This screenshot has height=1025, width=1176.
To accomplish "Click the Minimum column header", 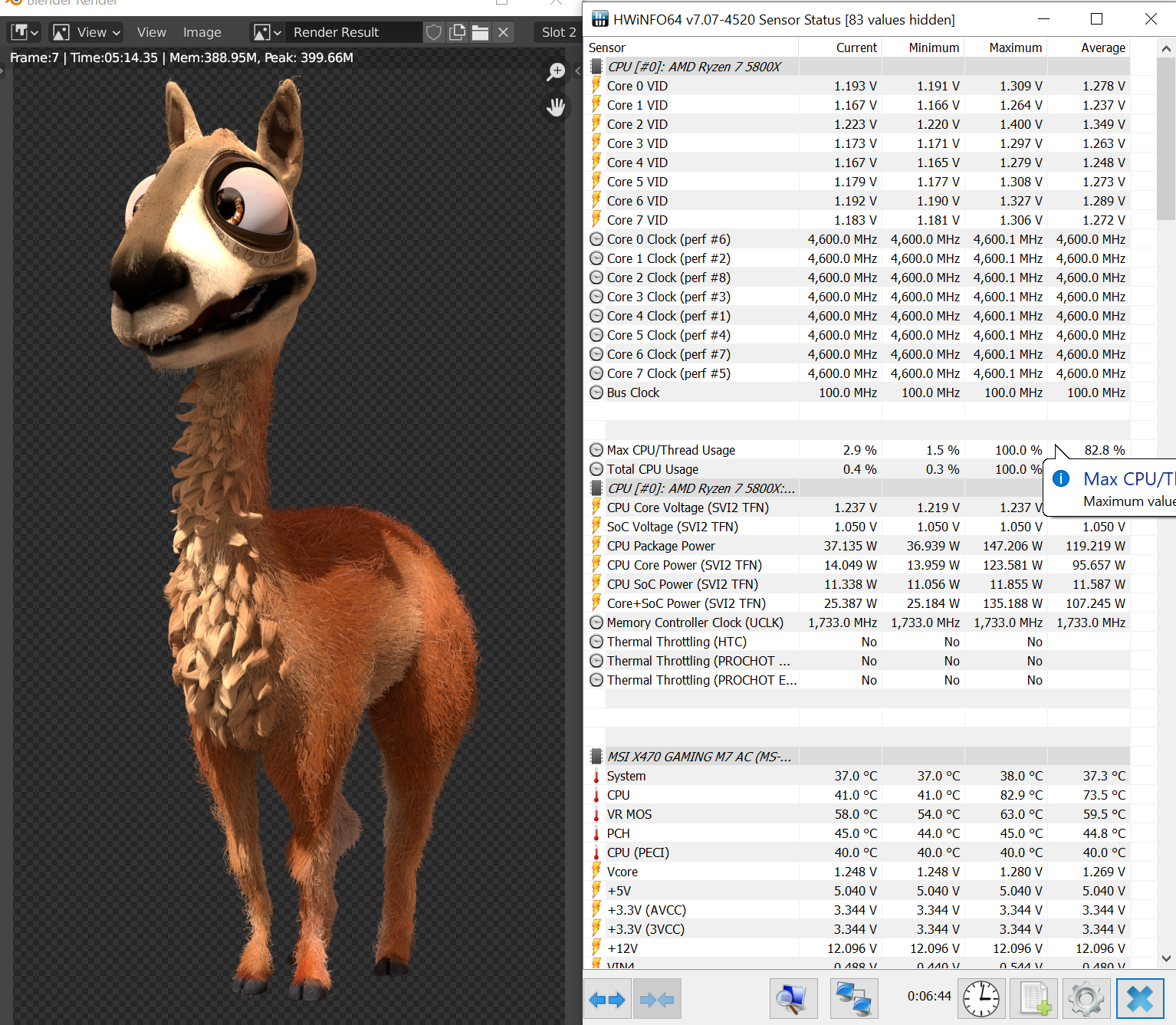I will (922, 48).
